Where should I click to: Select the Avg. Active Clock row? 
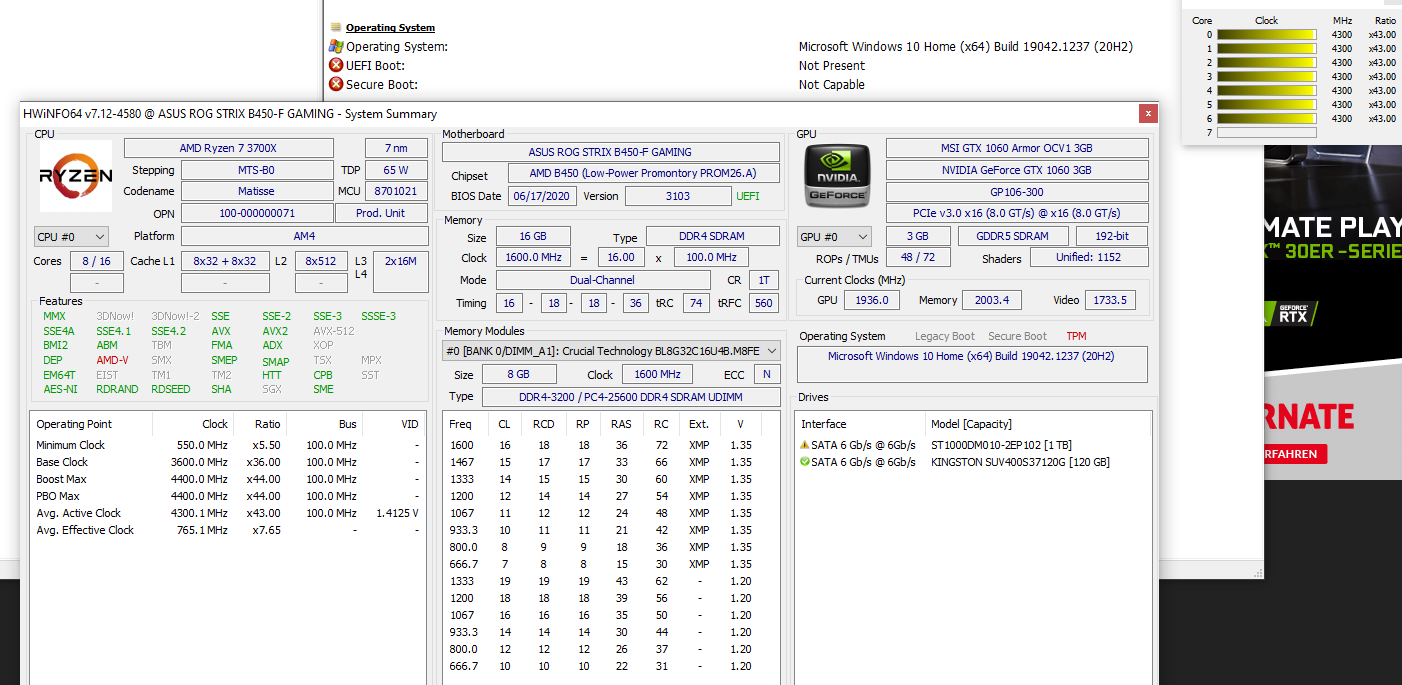point(227,513)
